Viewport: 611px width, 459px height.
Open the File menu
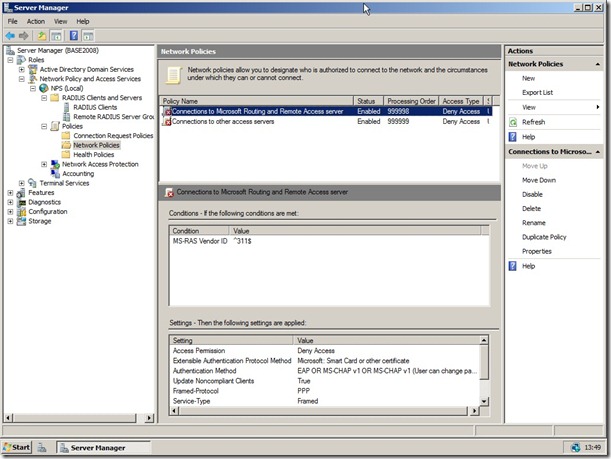(12, 21)
